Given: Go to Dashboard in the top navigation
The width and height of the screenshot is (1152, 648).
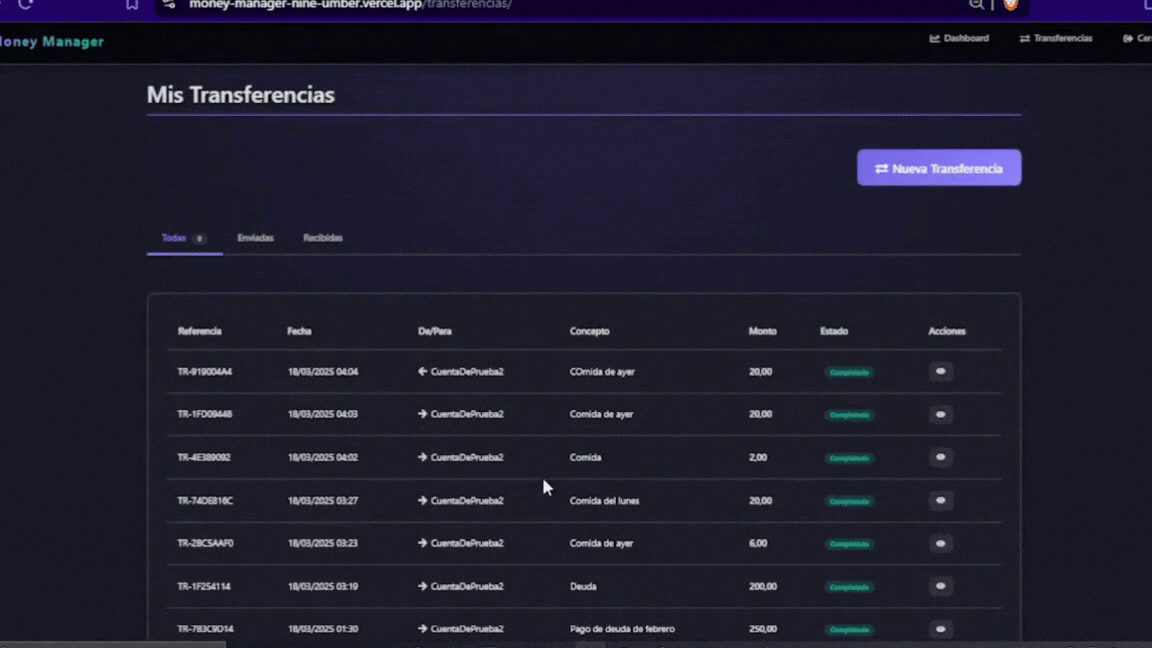Looking at the screenshot, I should tap(959, 39).
